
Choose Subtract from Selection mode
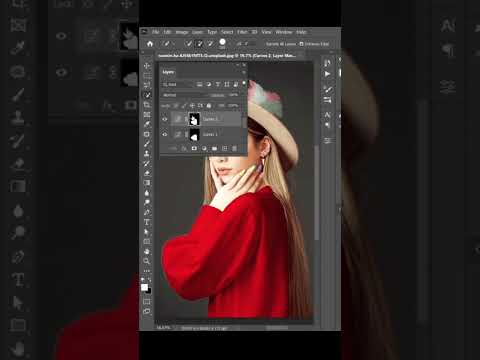click(x=210, y=44)
